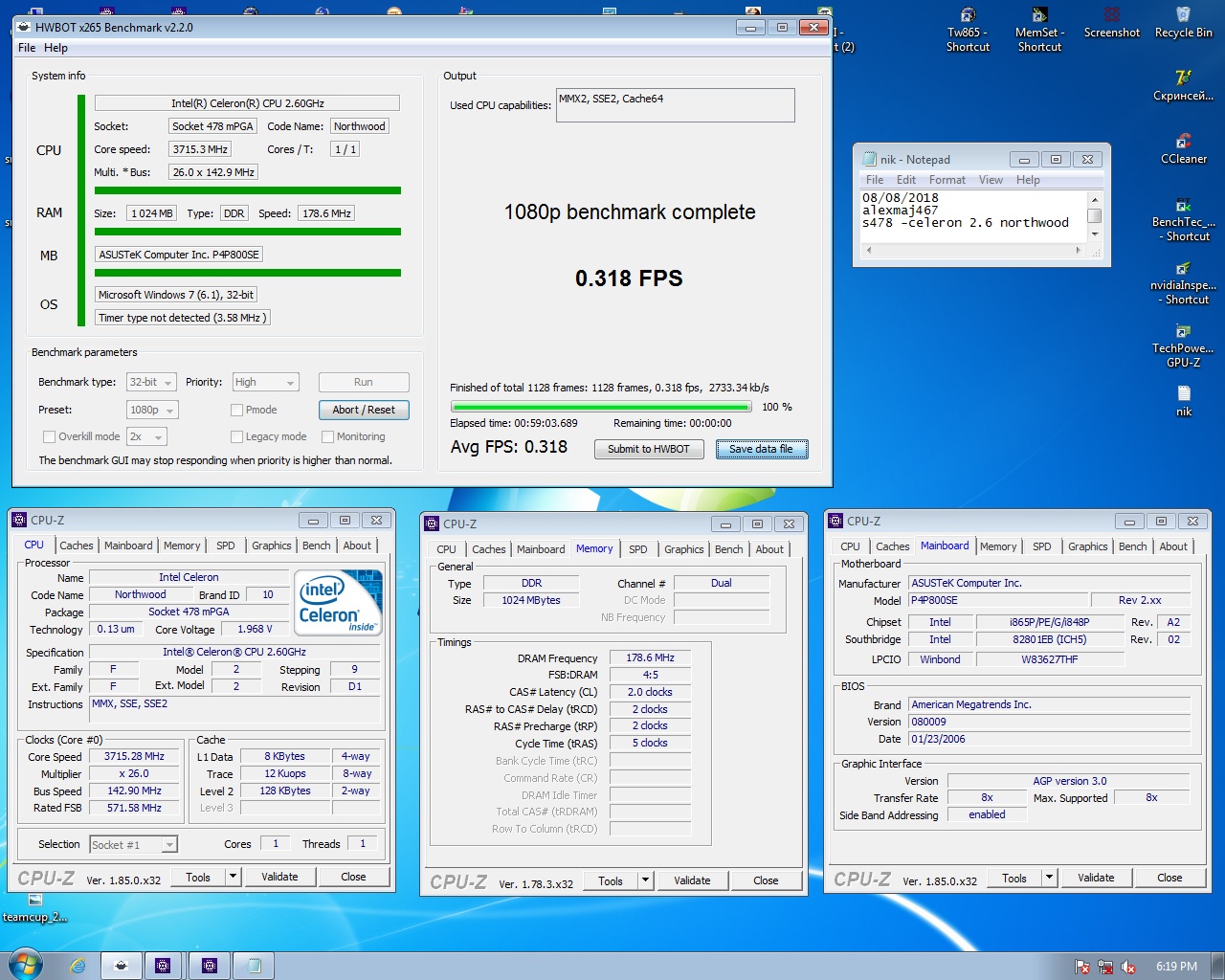Expand Tools arrow in Processor CPU-Z window
Image resolution: width=1225 pixels, height=980 pixels.
pos(233,877)
